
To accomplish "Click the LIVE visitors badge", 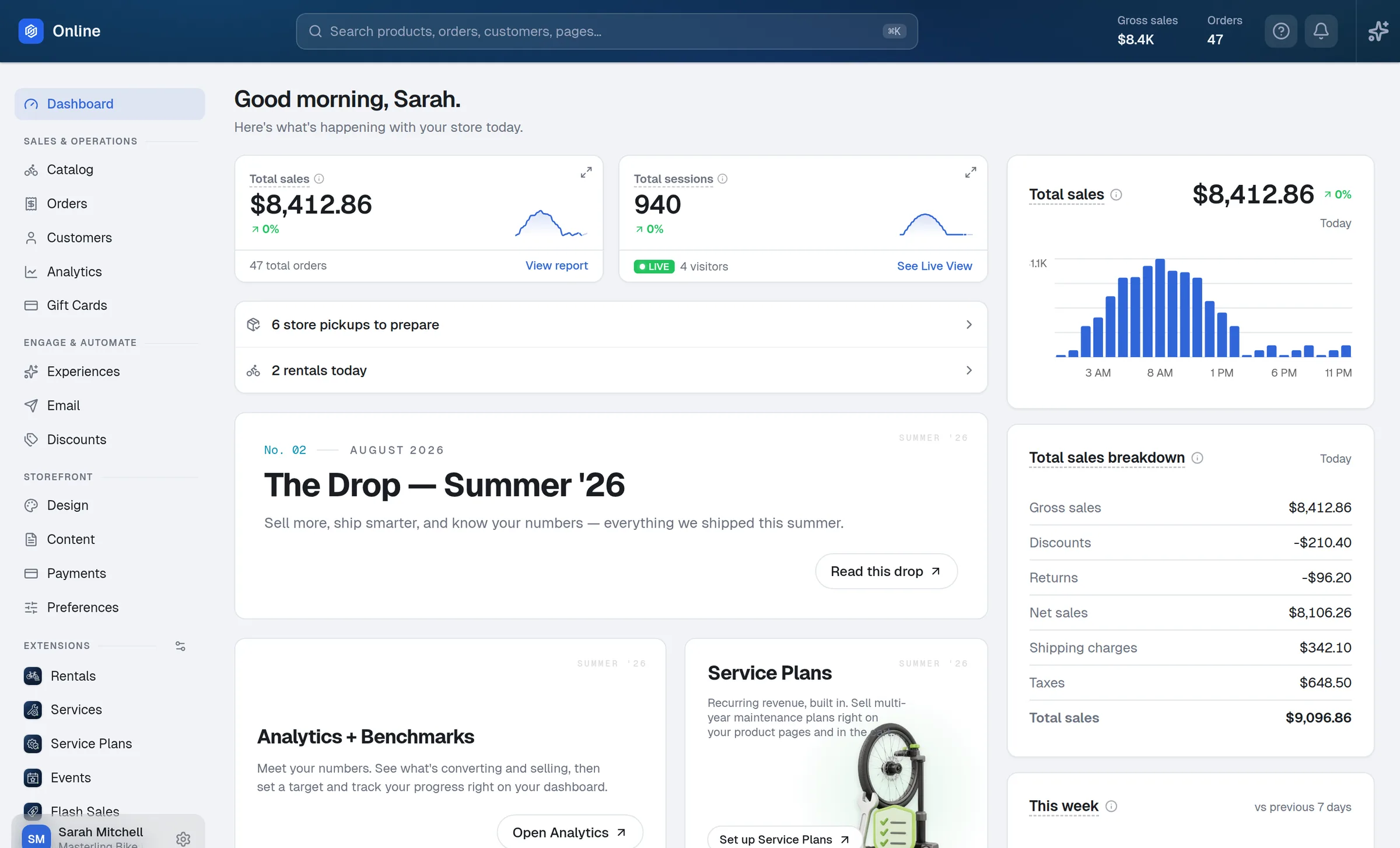I will (x=654, y=266).
